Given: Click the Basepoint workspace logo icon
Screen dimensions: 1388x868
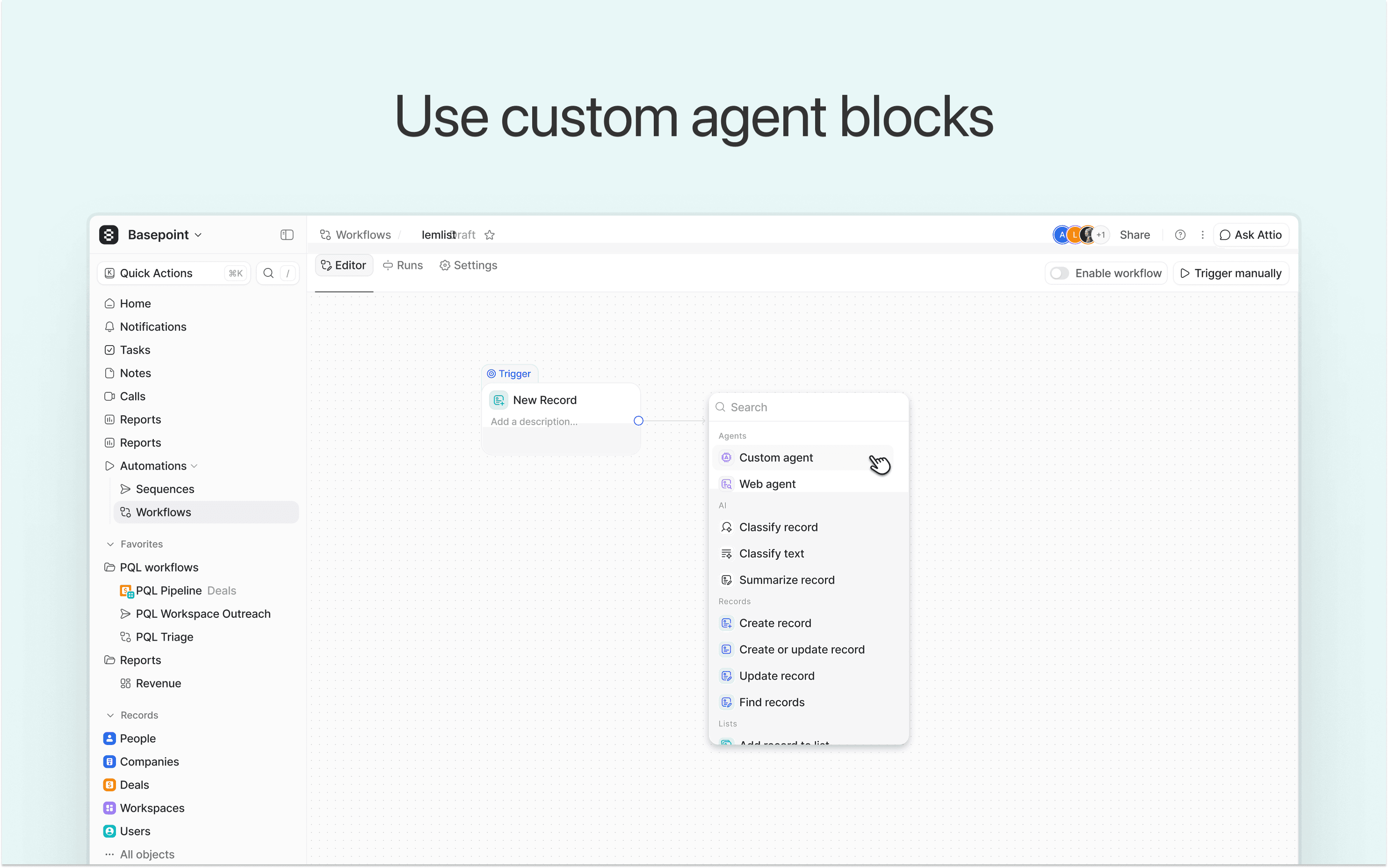Looking at the screenshot, I should click(108, 235).
